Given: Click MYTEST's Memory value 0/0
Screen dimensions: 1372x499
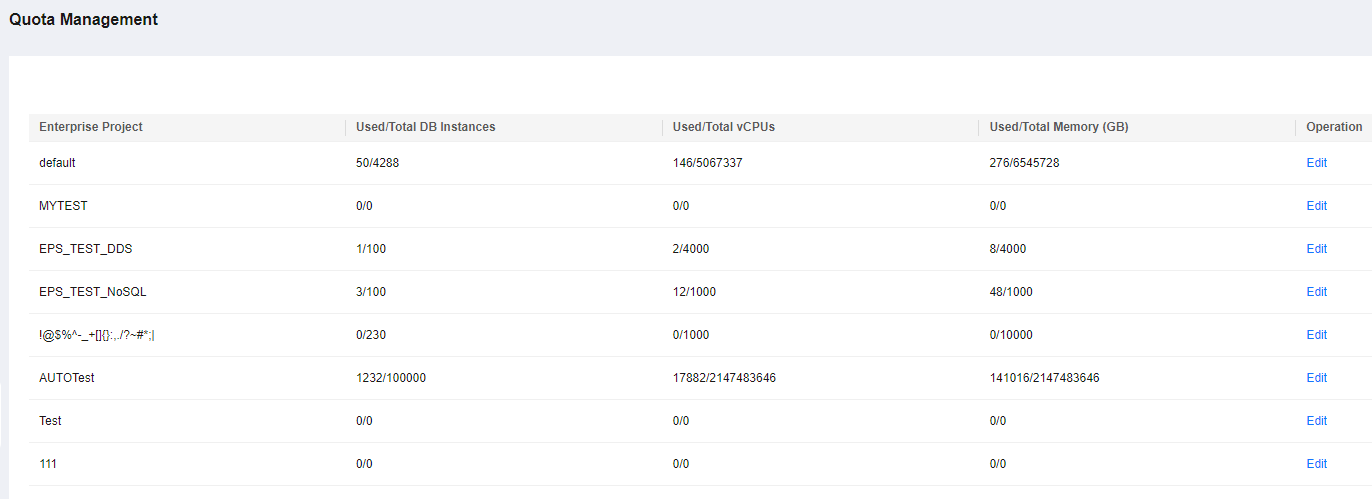Looking at the screenshot, I should 997,206.
